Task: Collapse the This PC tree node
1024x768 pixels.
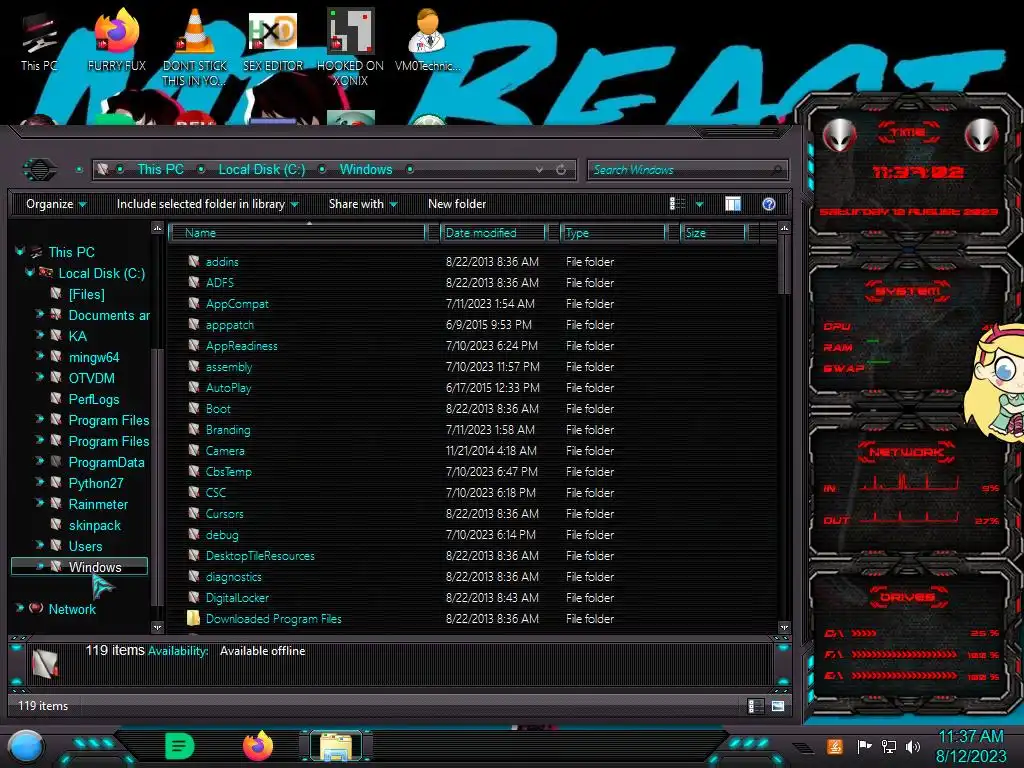Action: [x=19, y=251]
